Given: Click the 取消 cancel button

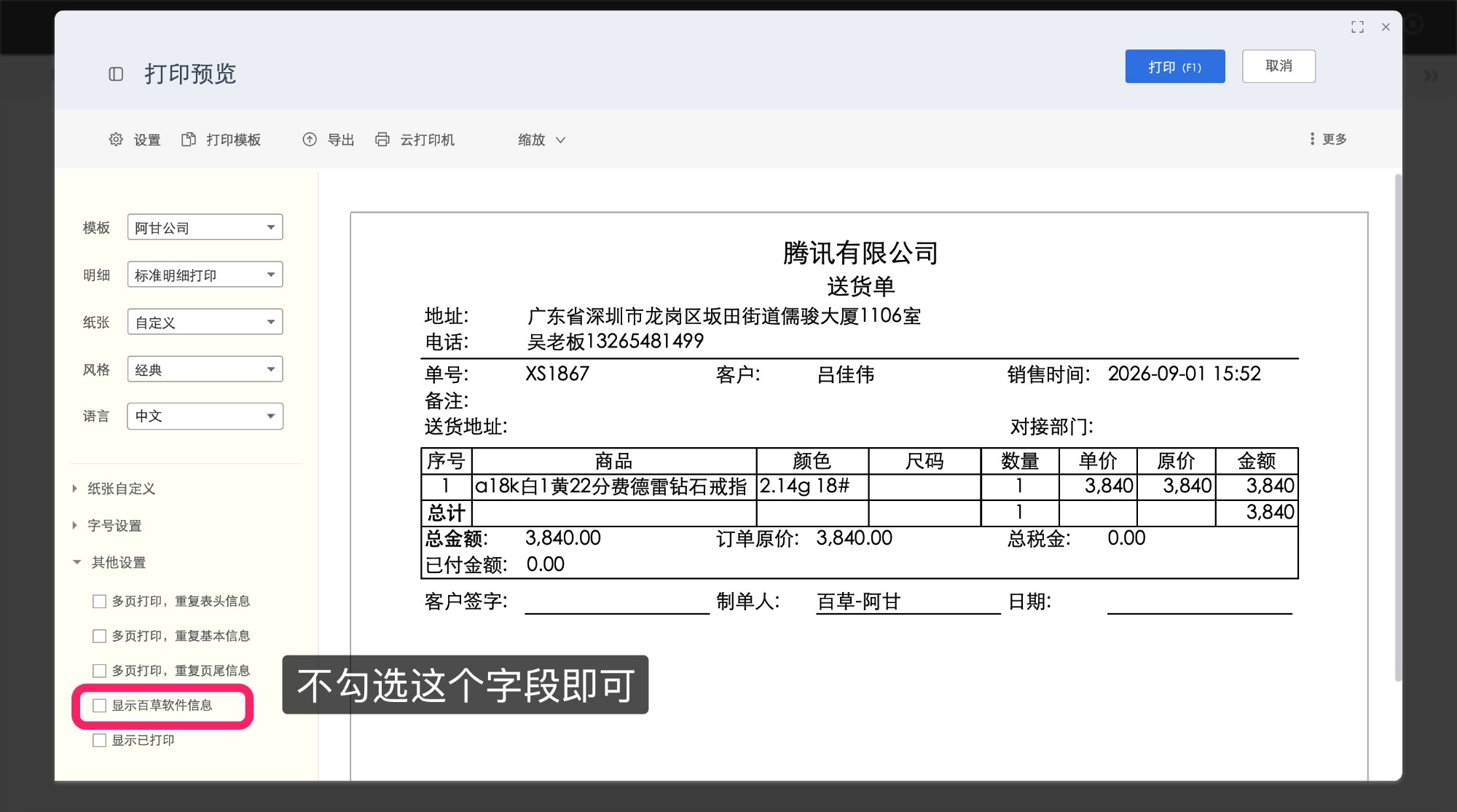Looking at the screenshot, I should (x=1279, y=66).
